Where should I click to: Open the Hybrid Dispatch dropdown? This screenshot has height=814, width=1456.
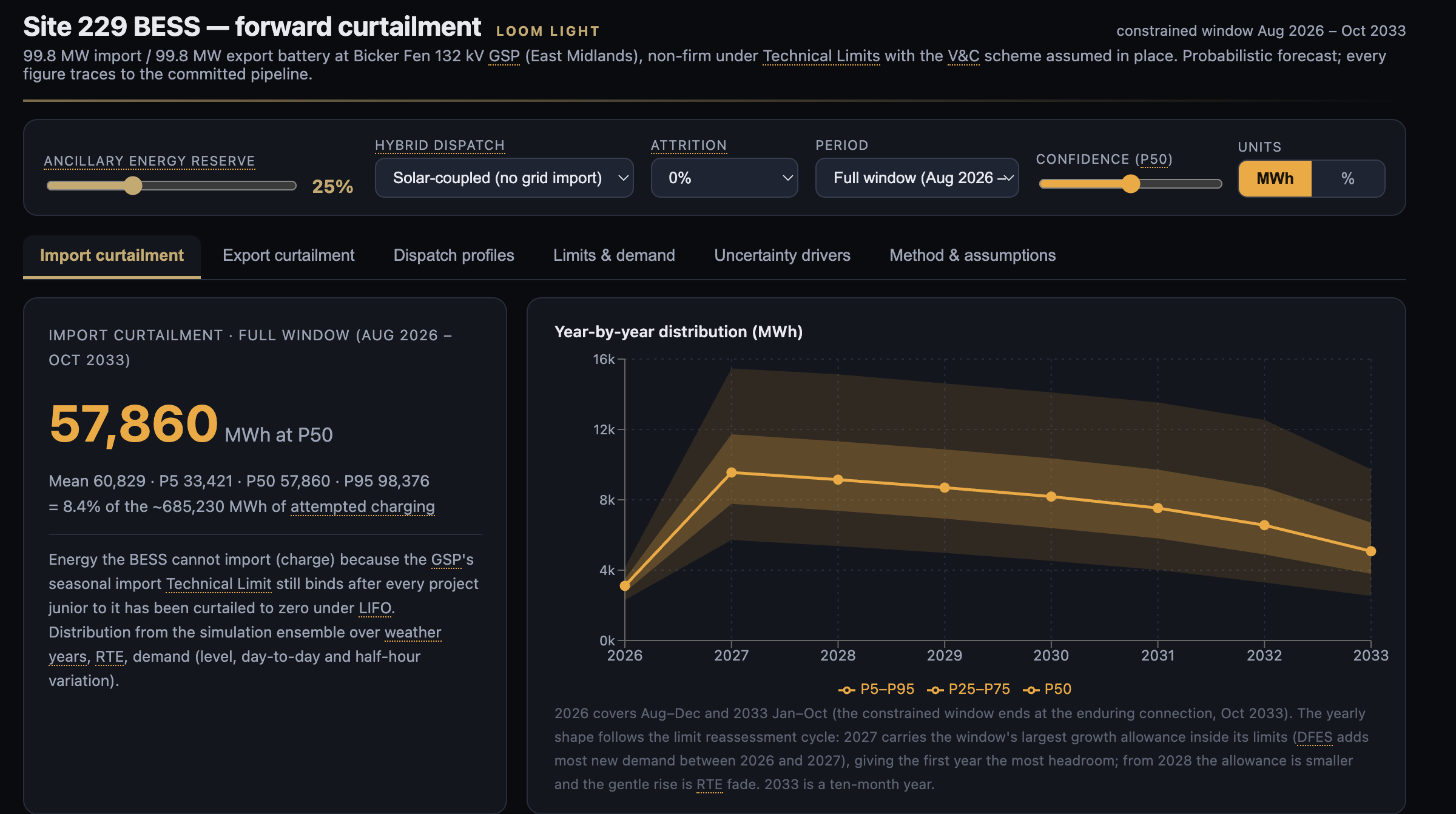click(x=504, y=178)
